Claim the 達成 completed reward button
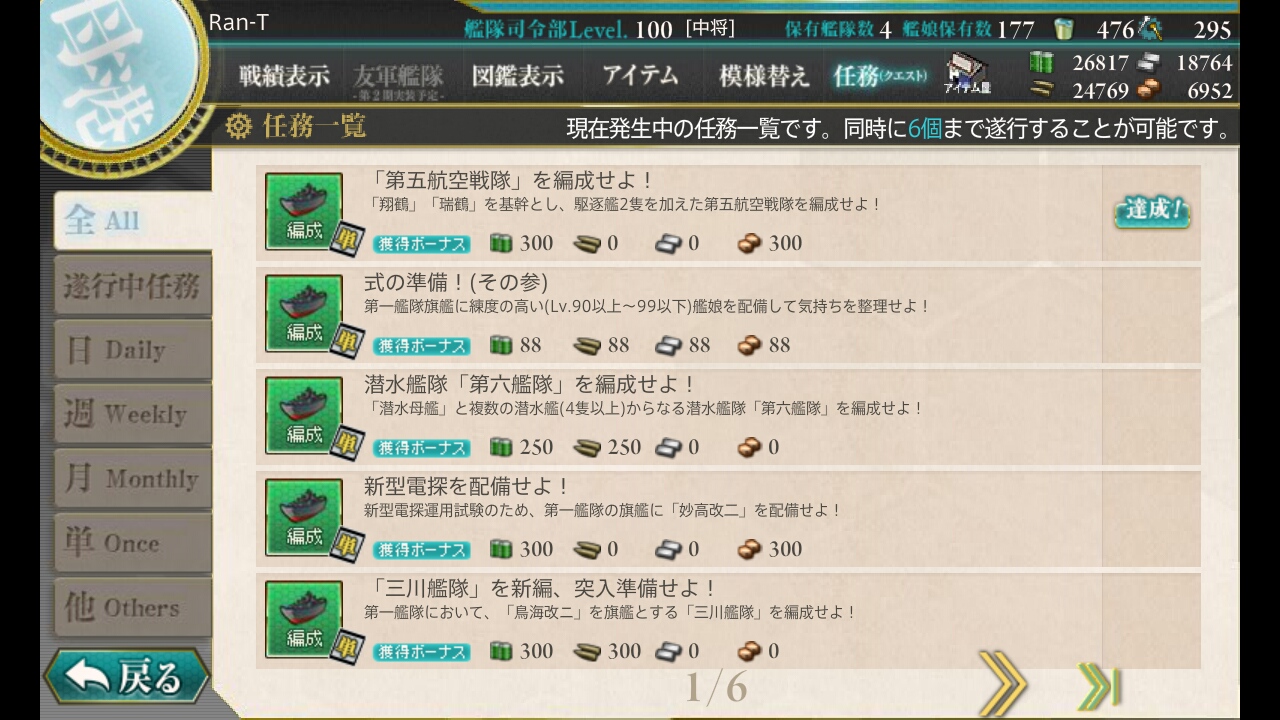Viewport: 1280px width, 720px height. (x=1152, y=212)
